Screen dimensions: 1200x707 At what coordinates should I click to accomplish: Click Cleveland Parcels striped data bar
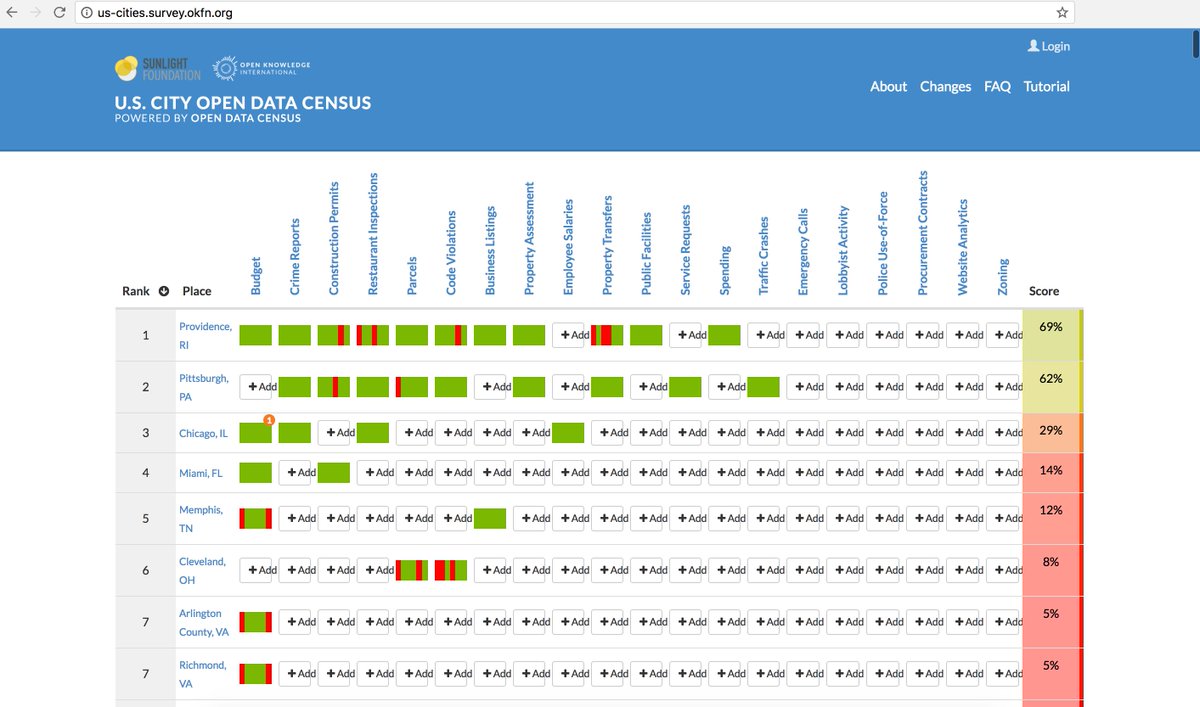[412, 570]
